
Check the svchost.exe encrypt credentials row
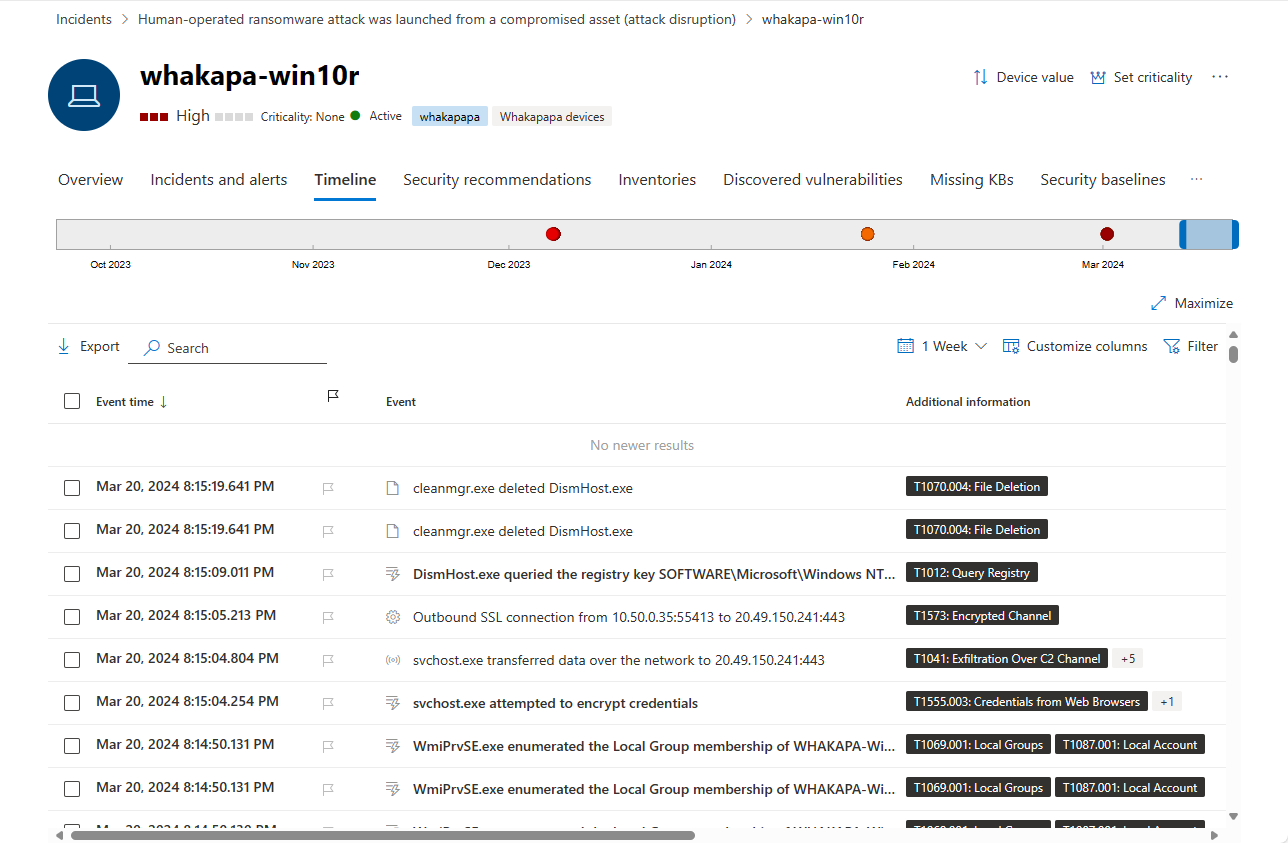click(x=72, y=703)
